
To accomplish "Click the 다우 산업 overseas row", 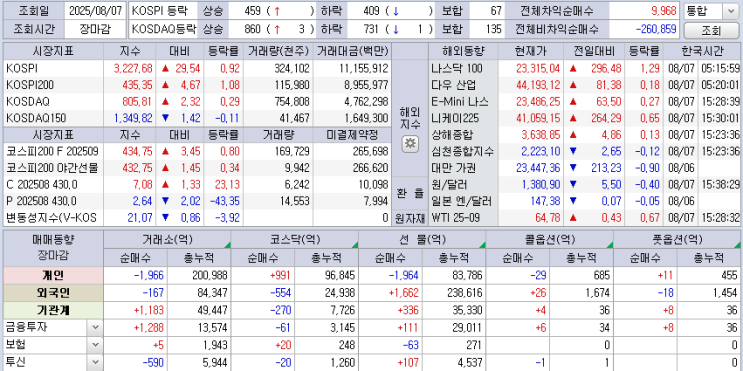I will point(585,85).
